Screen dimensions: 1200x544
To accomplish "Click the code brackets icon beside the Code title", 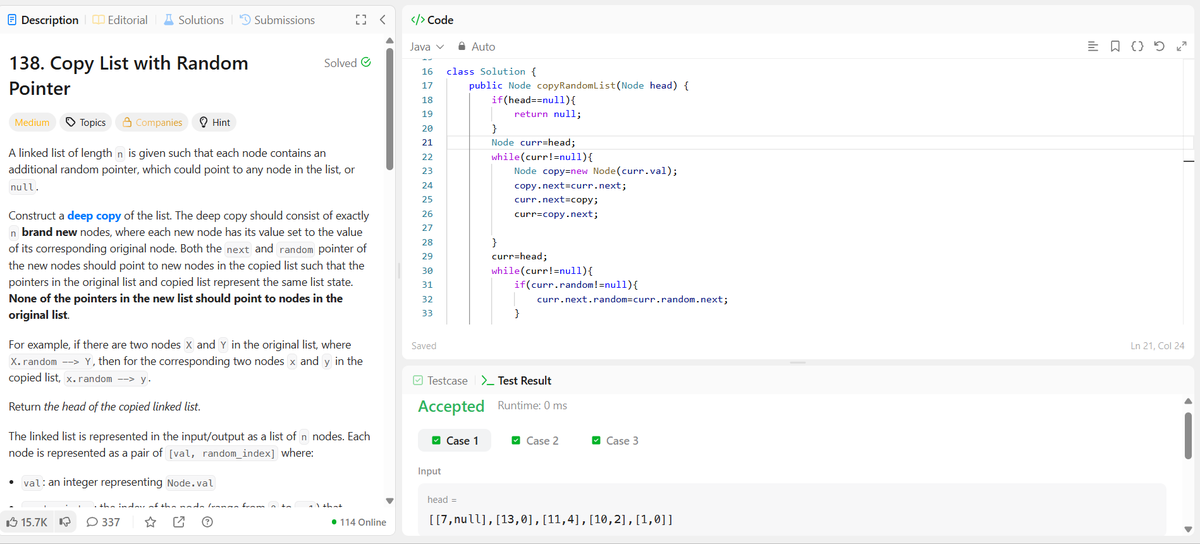I will pyautogui.click(x=417, y=20).
